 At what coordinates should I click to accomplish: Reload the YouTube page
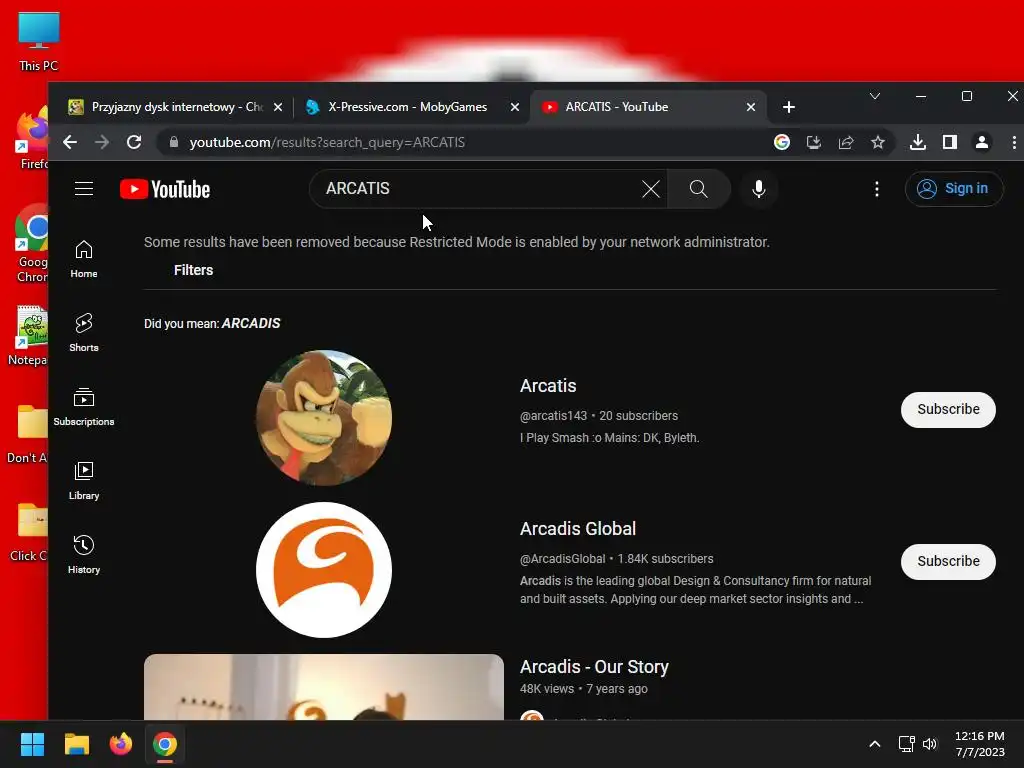pyautogui.click(x=134, y=142)
